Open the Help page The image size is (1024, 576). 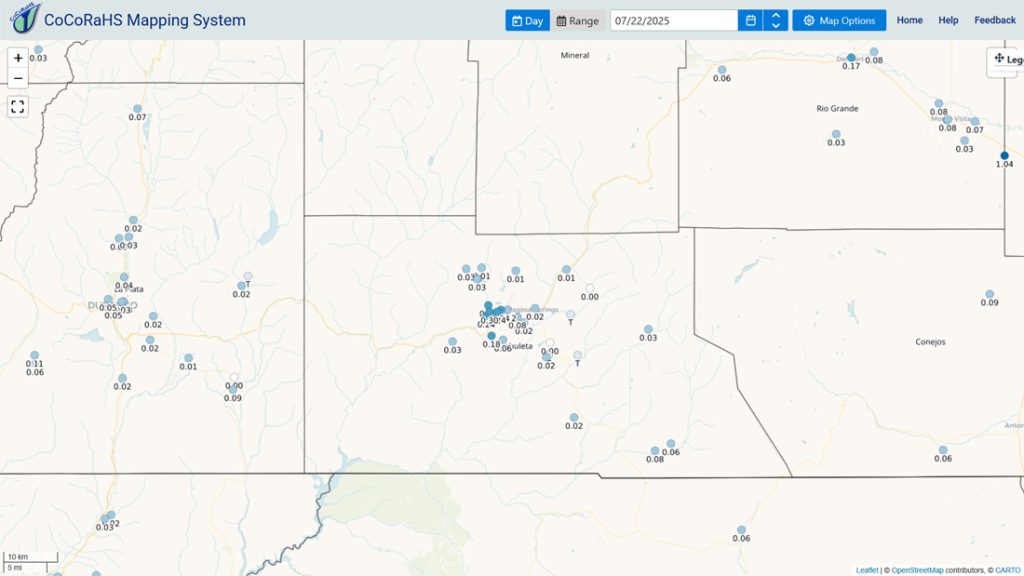click(948, 20)
